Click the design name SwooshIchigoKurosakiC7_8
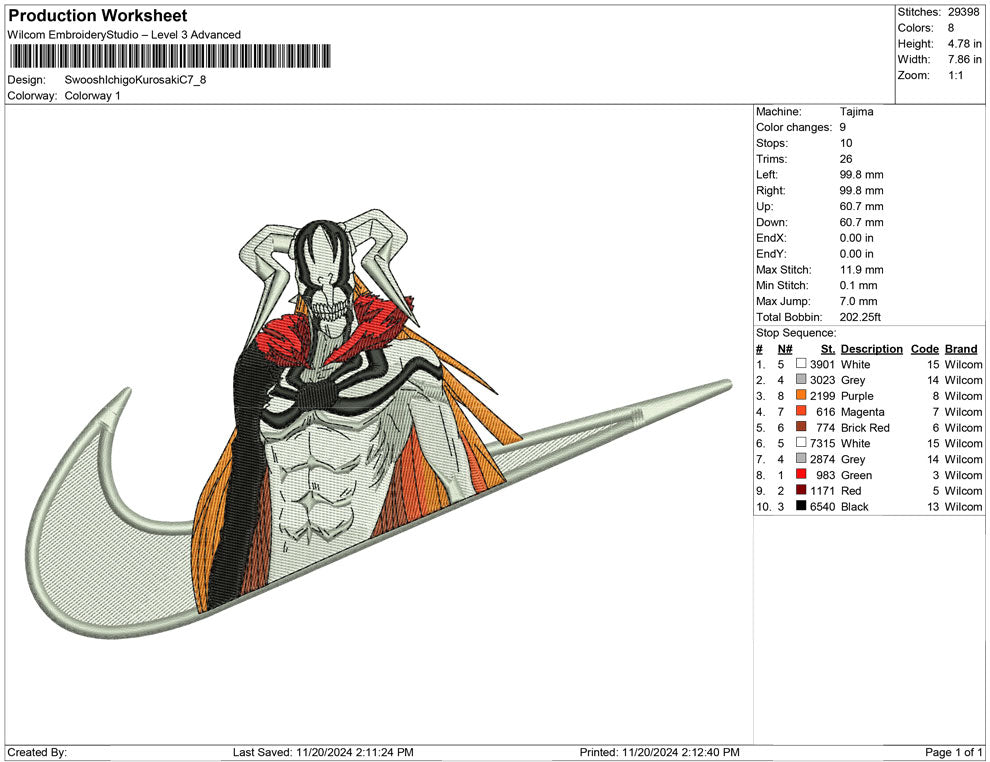Screen dimensions: 990x762 [x=135, y=80]
